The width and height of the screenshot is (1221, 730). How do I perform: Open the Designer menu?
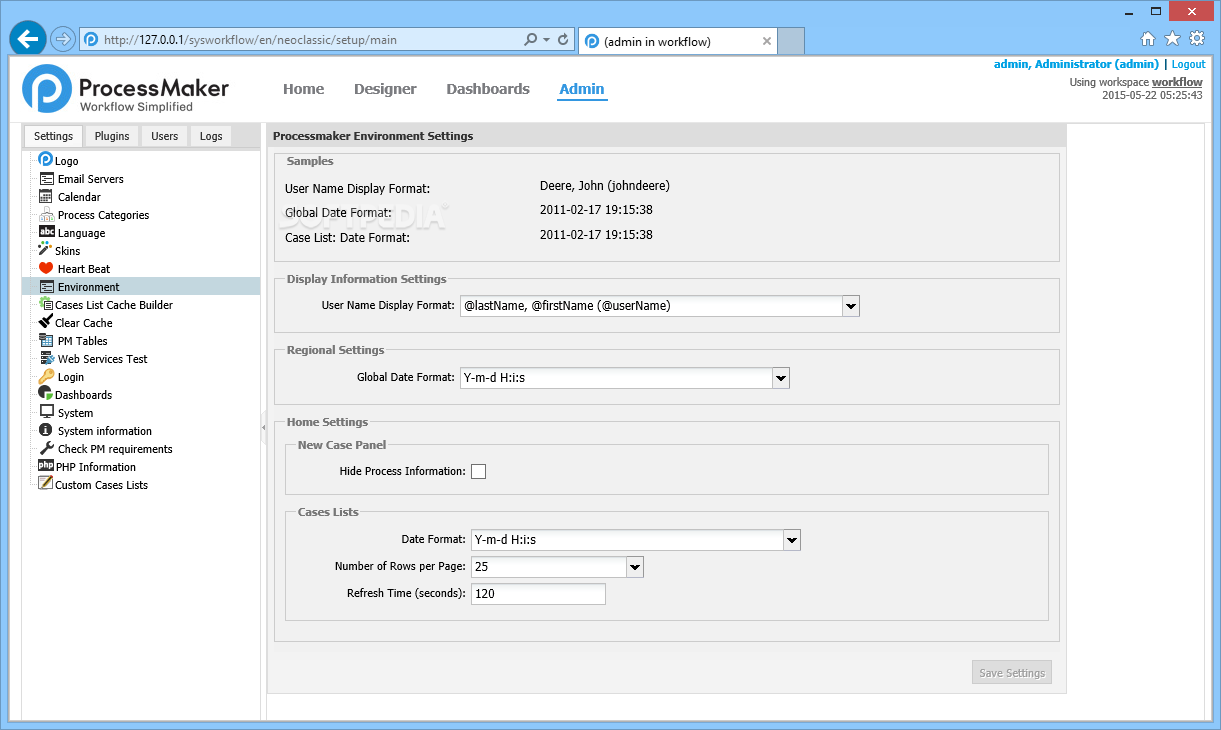(385, 89)
